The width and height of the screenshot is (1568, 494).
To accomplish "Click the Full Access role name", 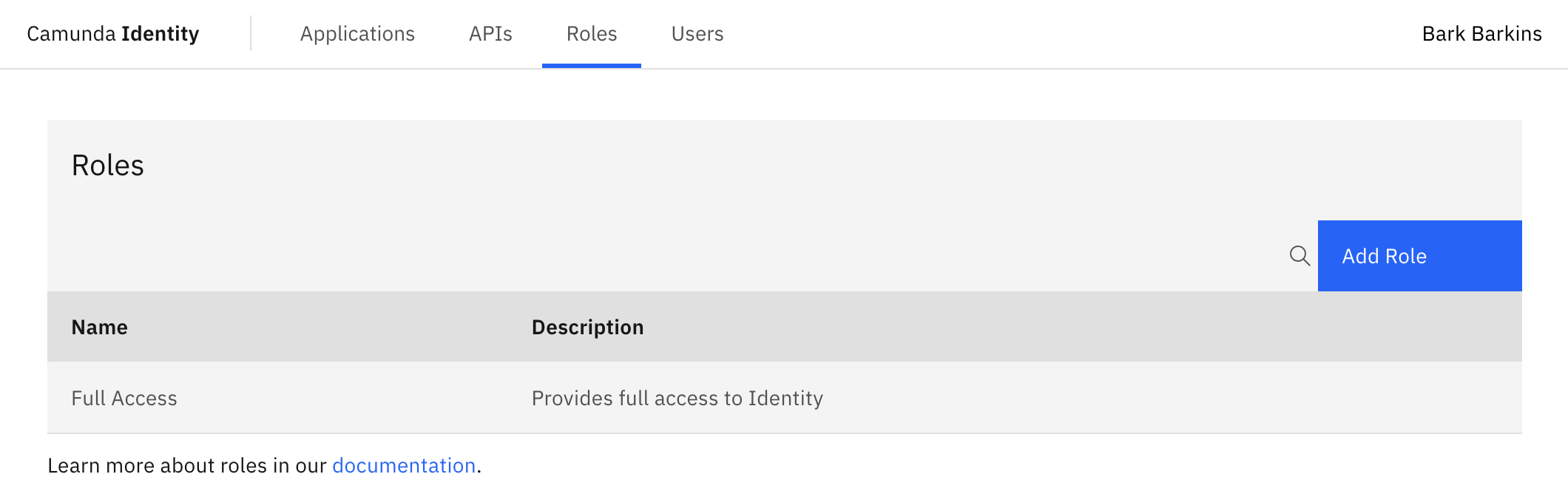I will click(x=124, y=398).
